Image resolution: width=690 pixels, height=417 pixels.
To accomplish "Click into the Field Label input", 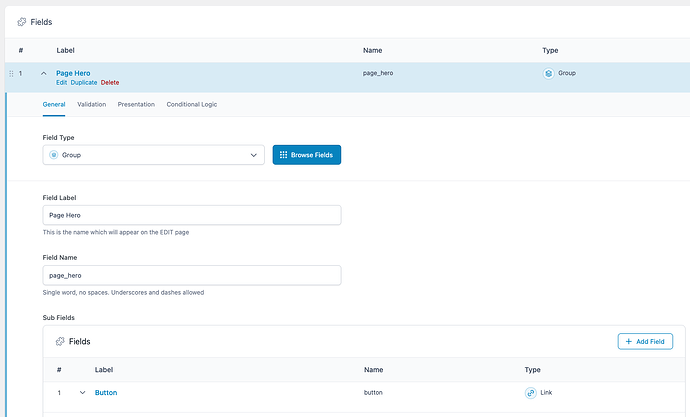I will [x=192, y=215].
